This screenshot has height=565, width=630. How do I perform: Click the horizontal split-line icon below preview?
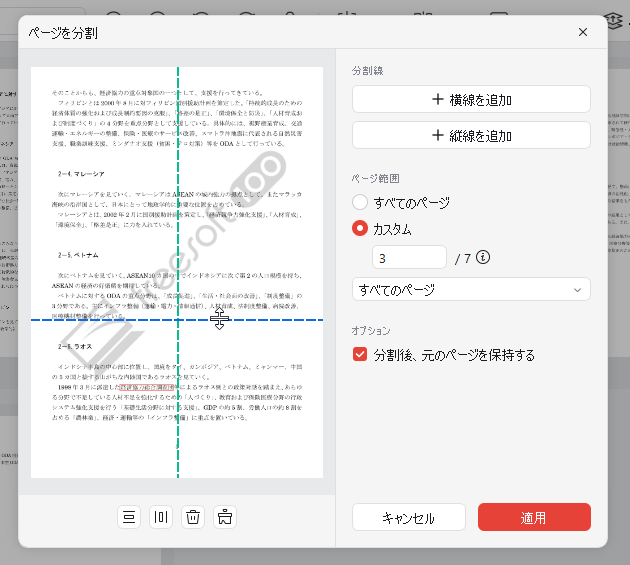point(129,517)
